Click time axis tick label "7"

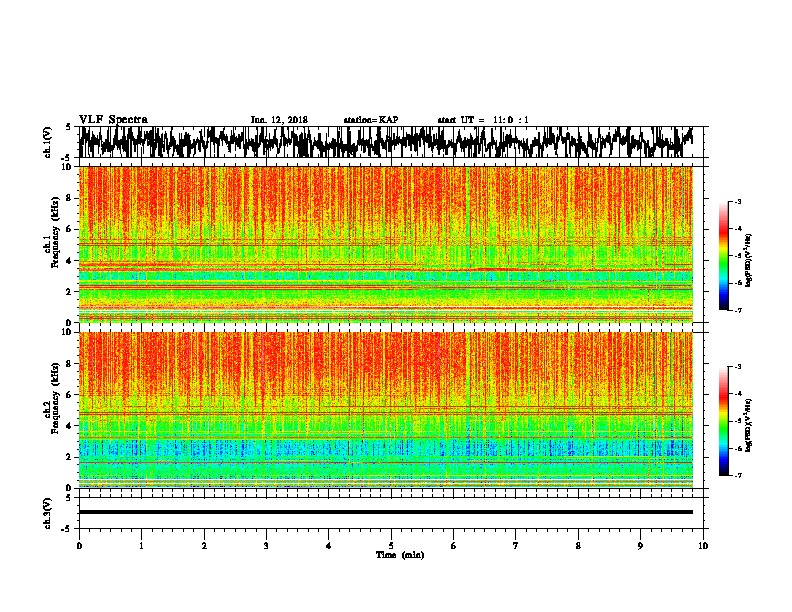516,546
